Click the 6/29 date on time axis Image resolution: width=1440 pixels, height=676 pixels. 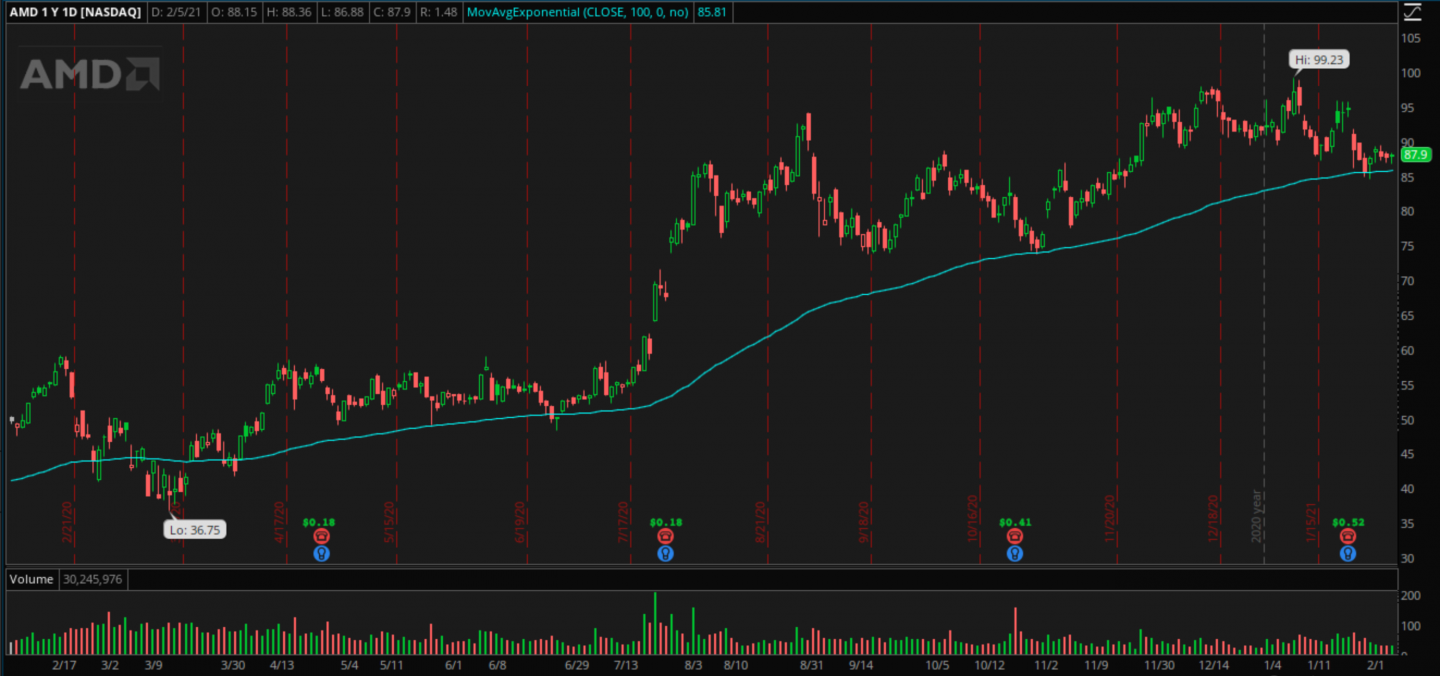coord(577,665)
